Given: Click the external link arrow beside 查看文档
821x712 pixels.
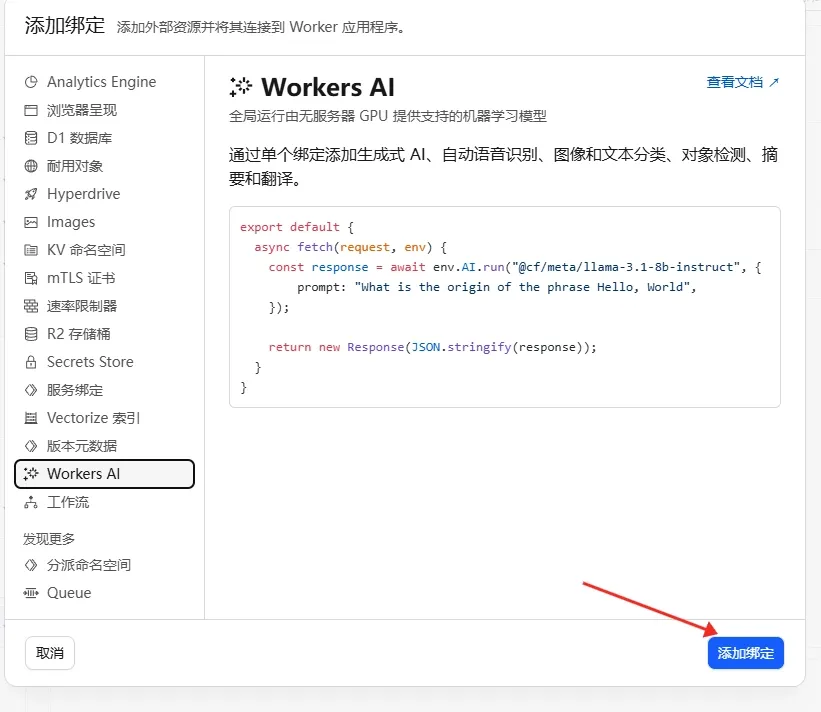Looking at the screenshot, I should 774,82.
